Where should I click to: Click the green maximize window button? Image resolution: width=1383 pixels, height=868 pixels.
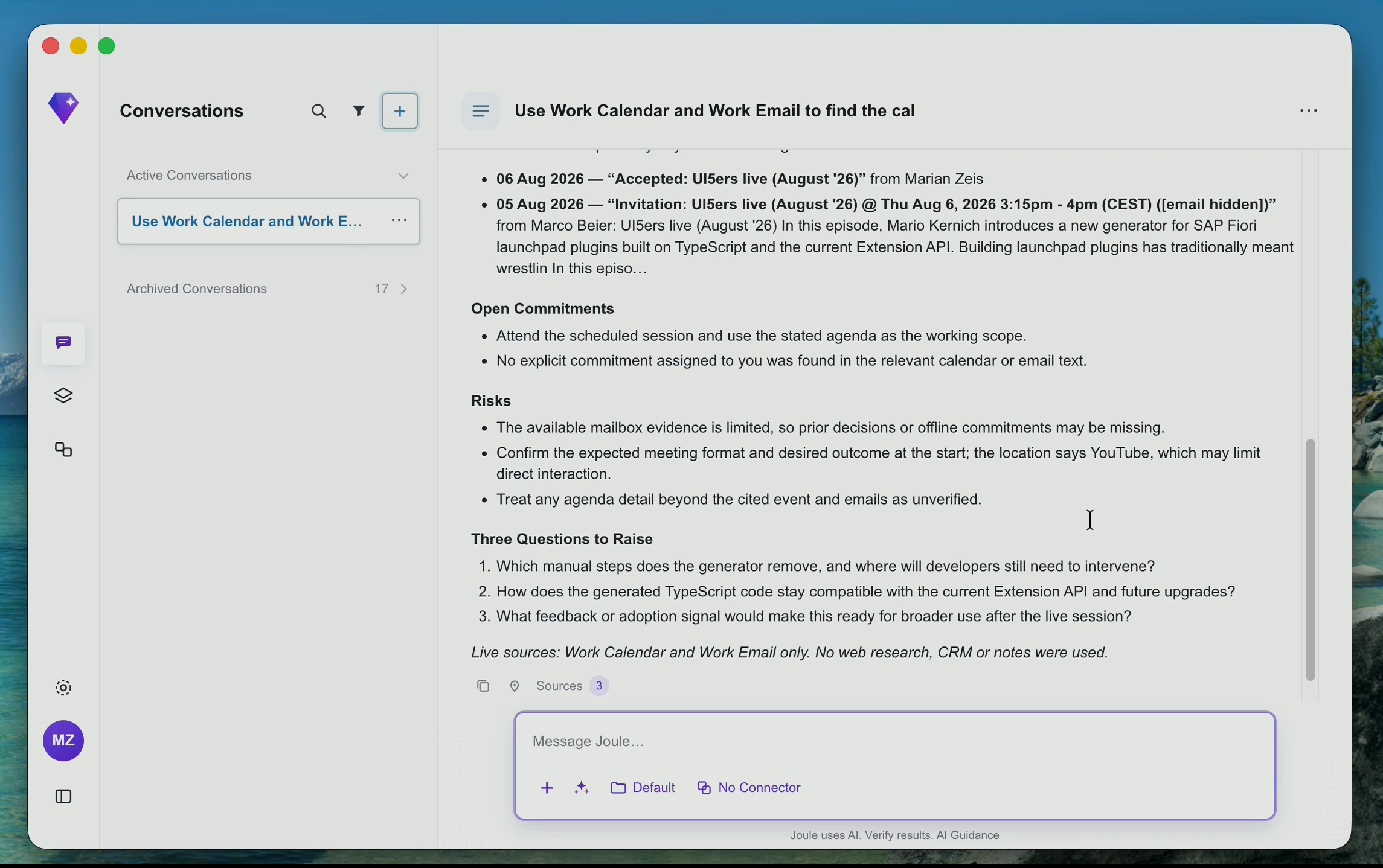coord(106,46)
